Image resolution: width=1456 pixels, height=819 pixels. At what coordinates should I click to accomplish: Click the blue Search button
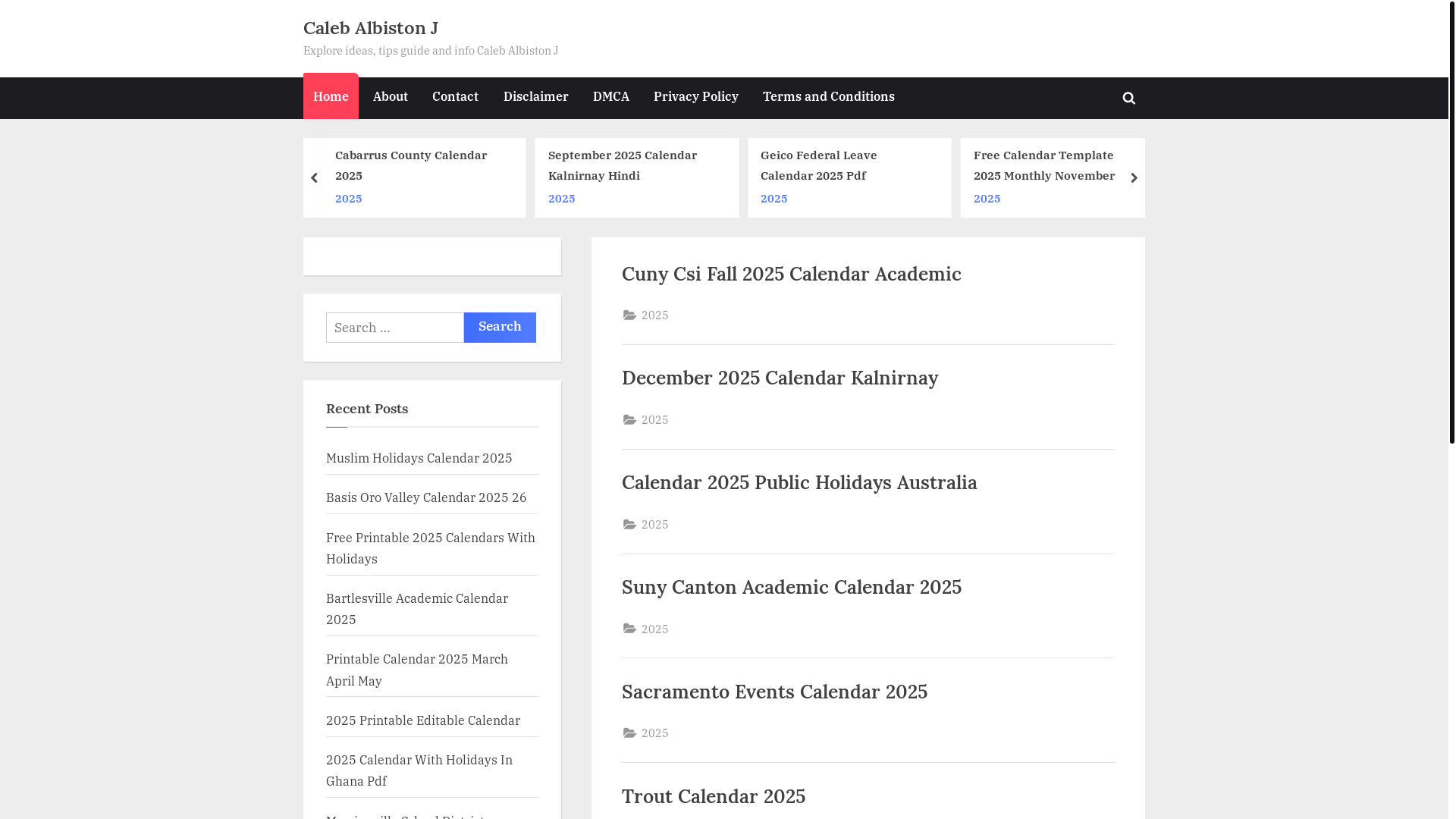500,328
